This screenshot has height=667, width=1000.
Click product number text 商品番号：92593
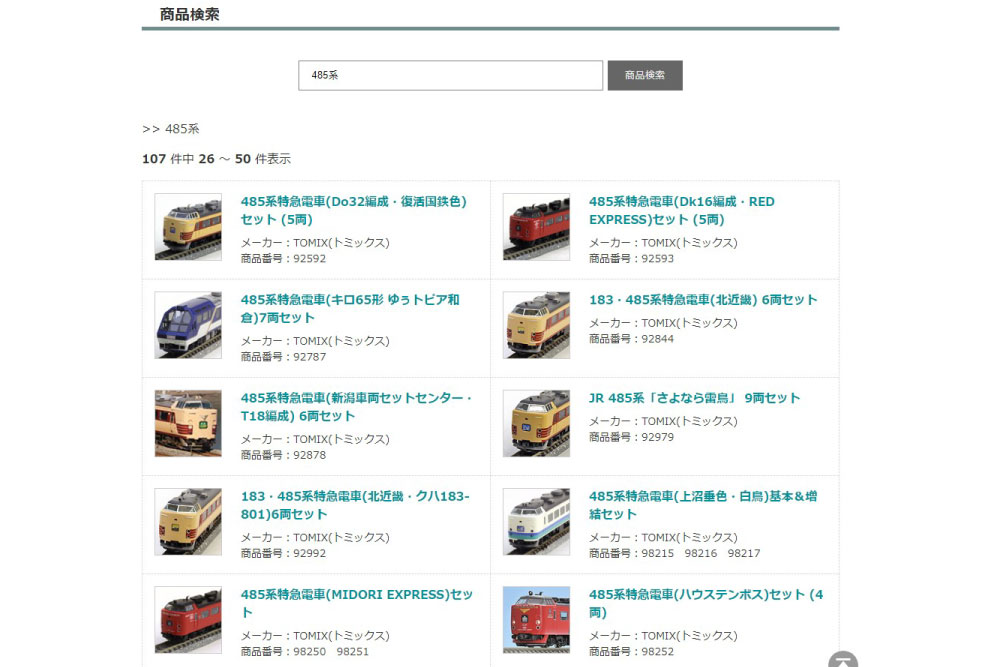point(631,259)
